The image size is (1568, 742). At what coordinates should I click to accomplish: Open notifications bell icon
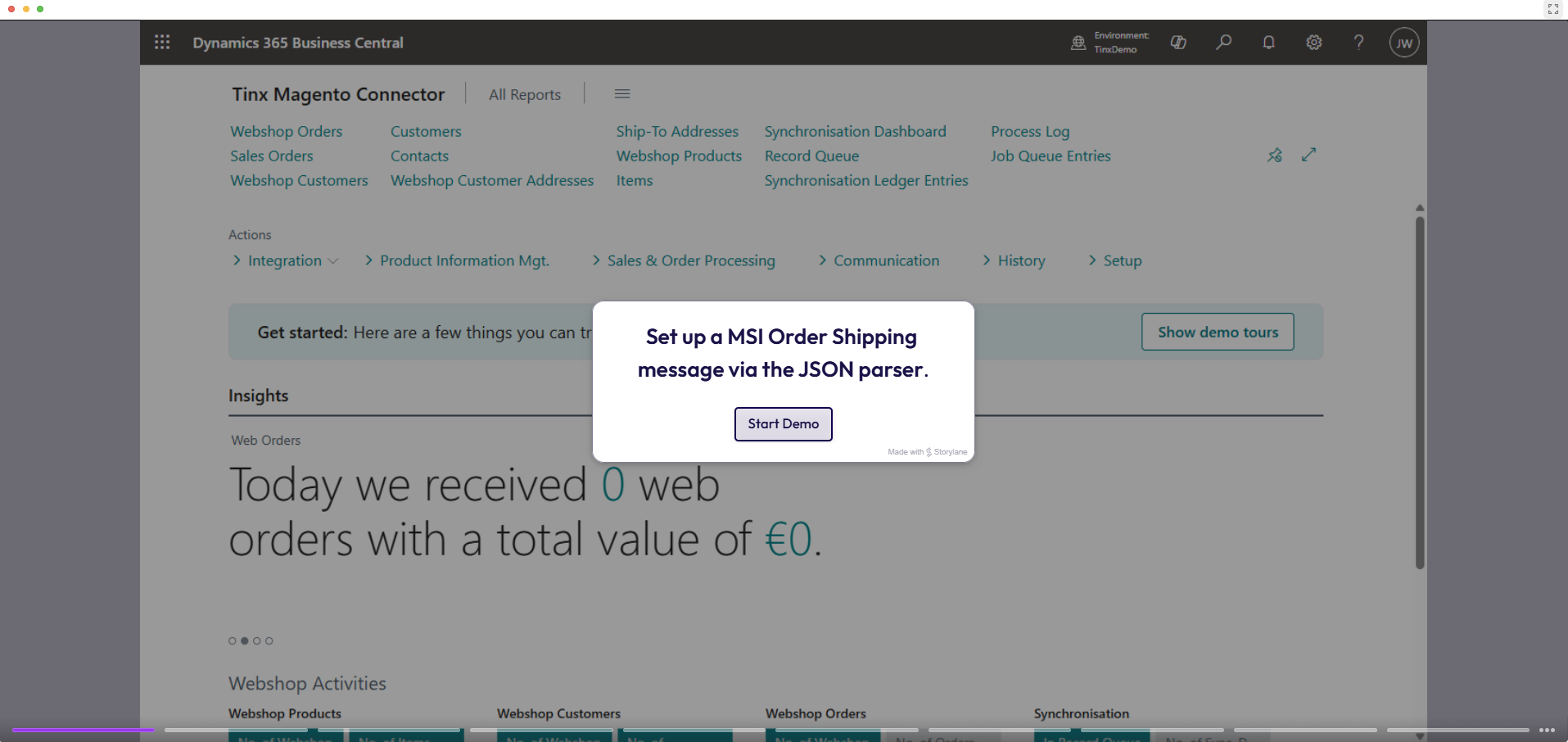pos(1268,43)
